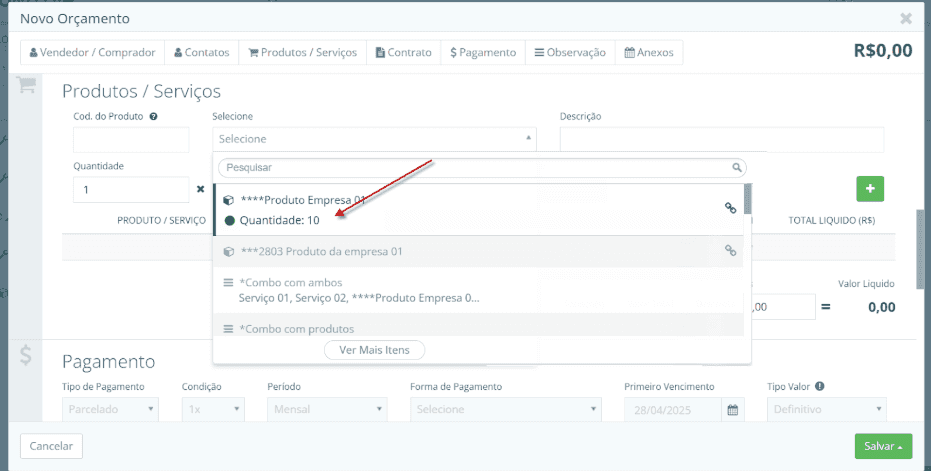Open the Período Mensal dropdown
Screen dimensions: 931x471
click(327, 409)
